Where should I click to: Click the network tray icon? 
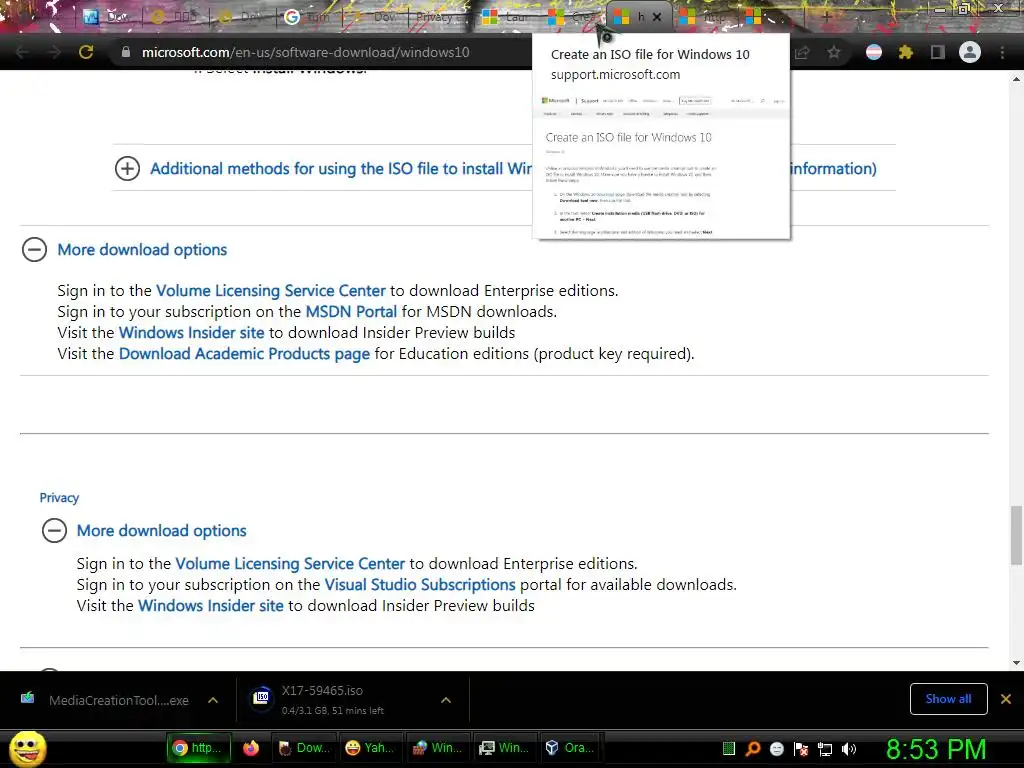coord(825,748)
